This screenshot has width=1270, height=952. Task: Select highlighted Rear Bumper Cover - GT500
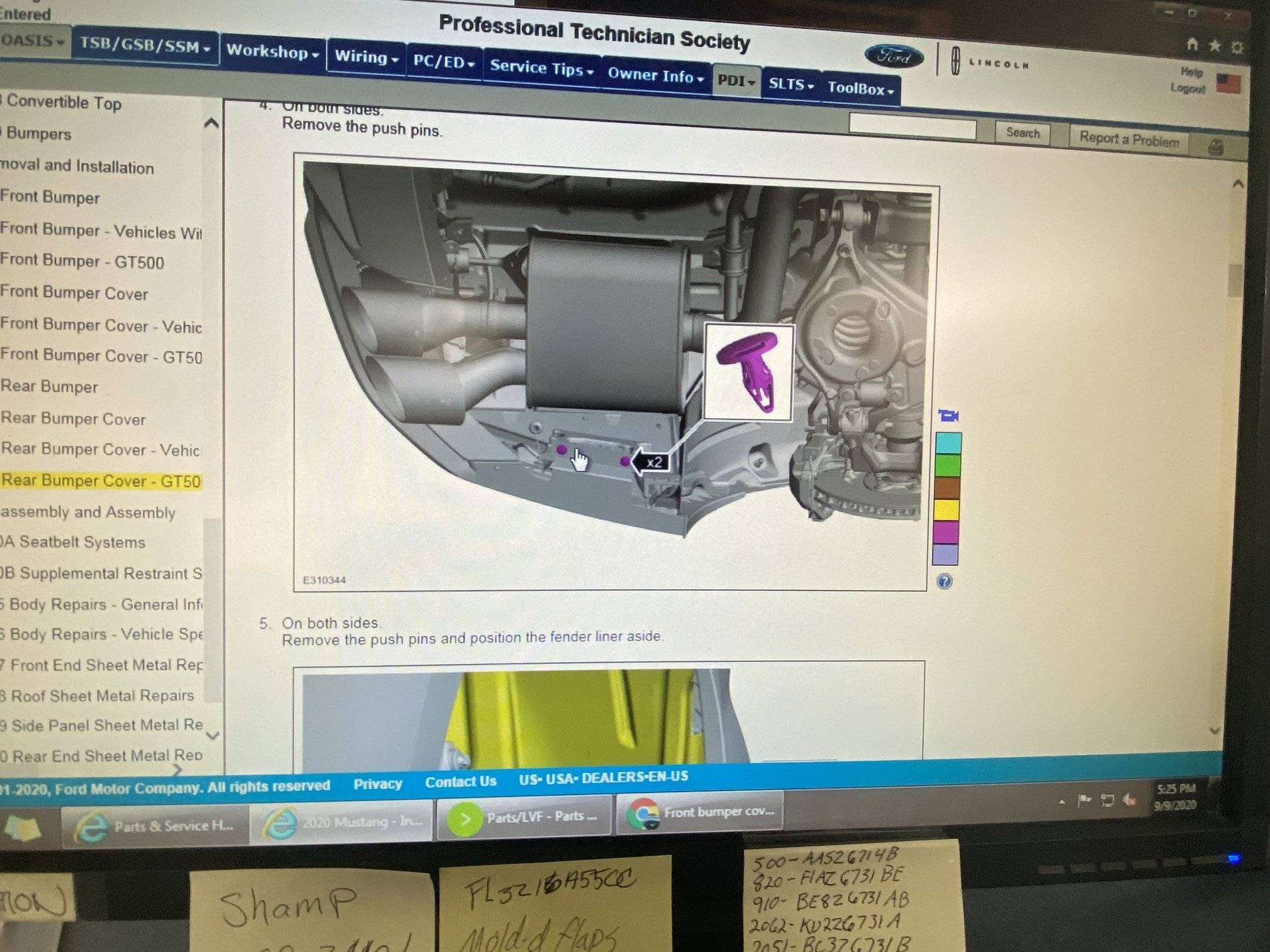[x=101, y=480]
